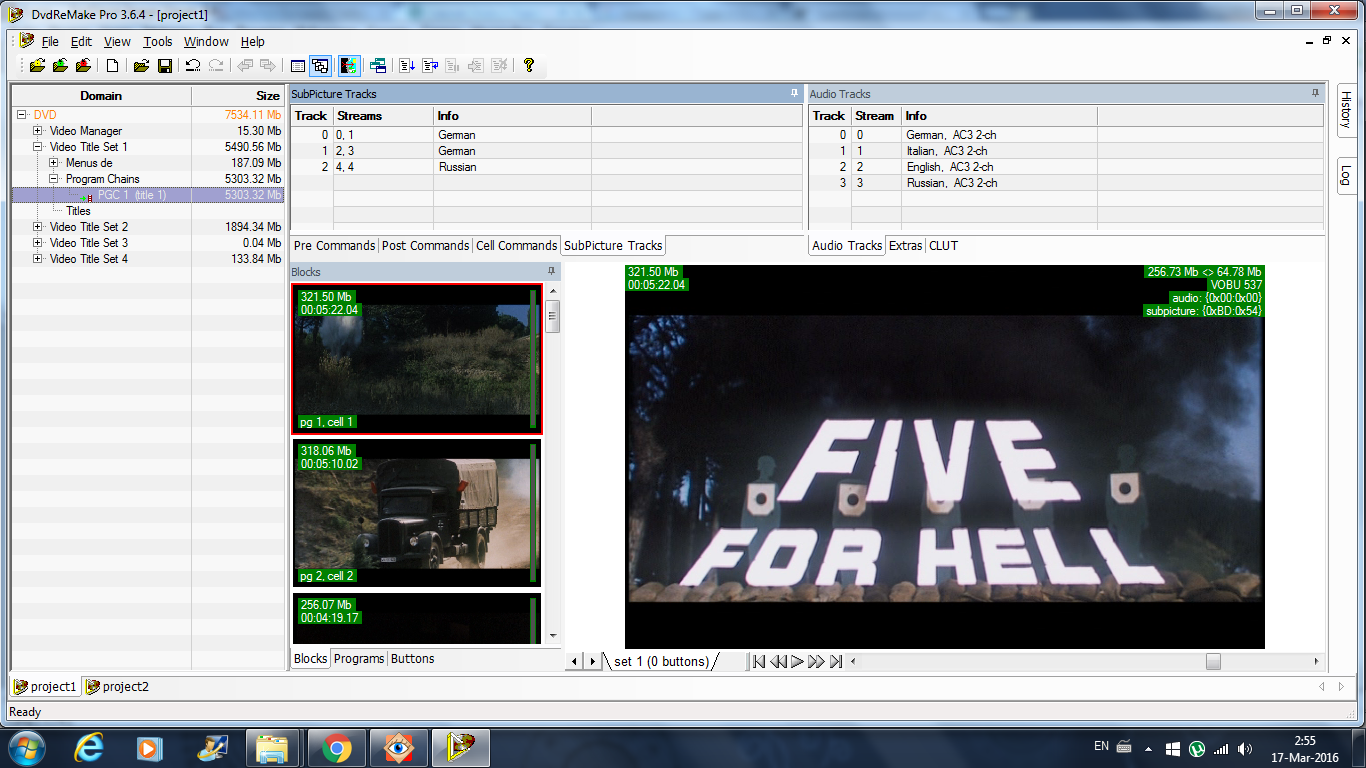Switch to the project2 document tab

[118, 687]
